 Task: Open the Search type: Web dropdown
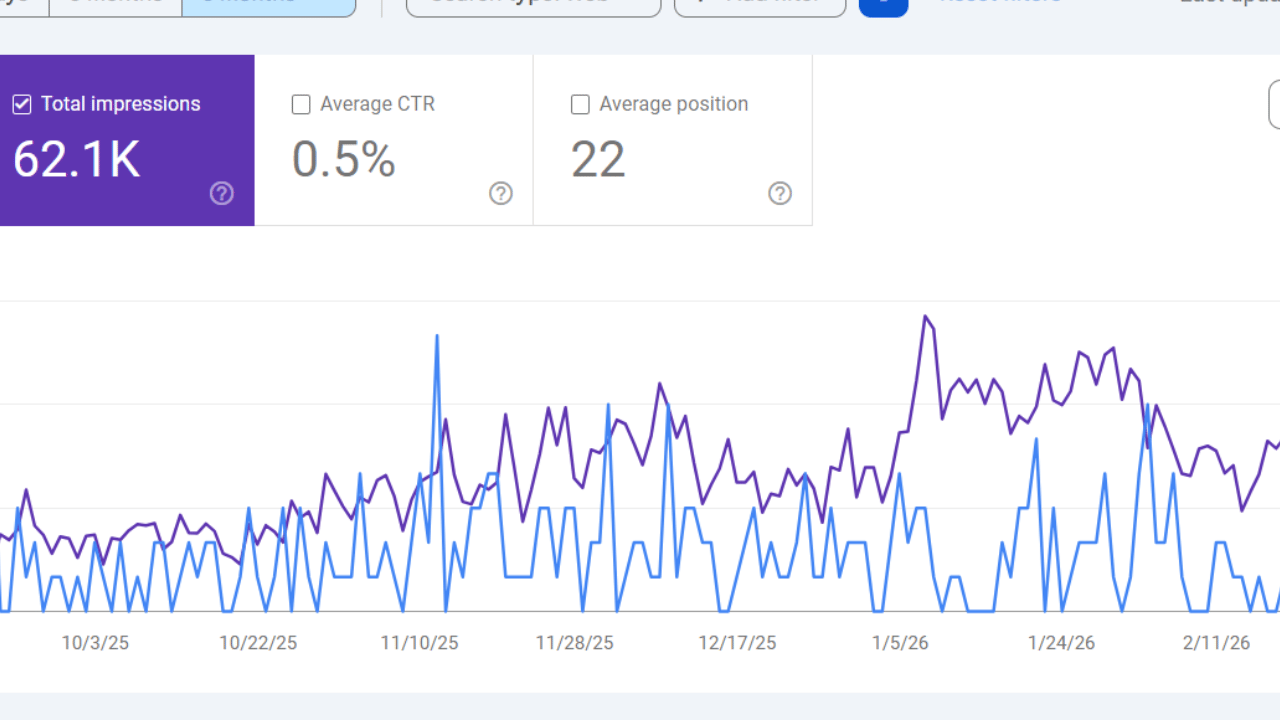pos(532,3)
